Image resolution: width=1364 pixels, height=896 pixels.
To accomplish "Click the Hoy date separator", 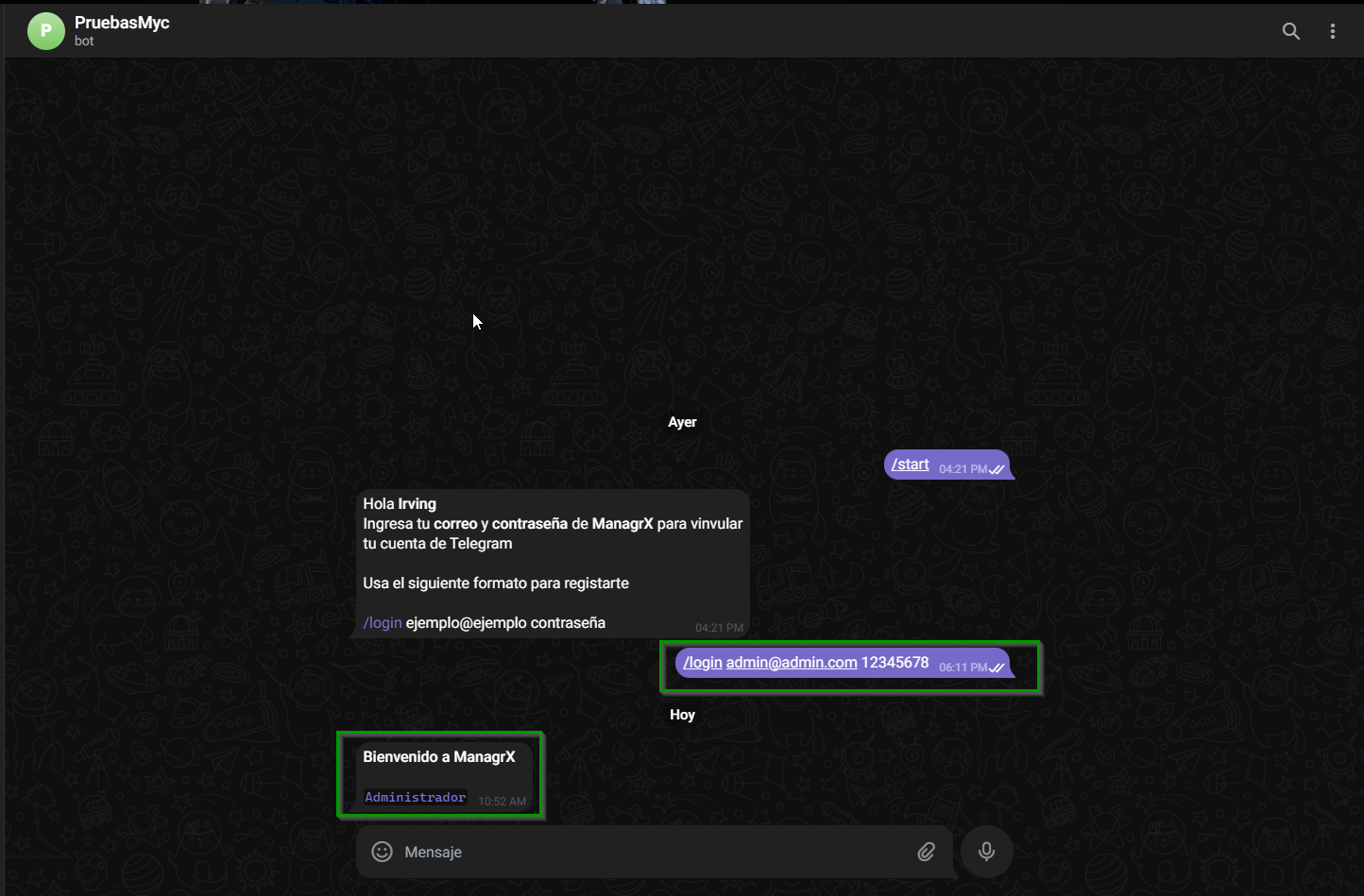I will tap(682, 715).
